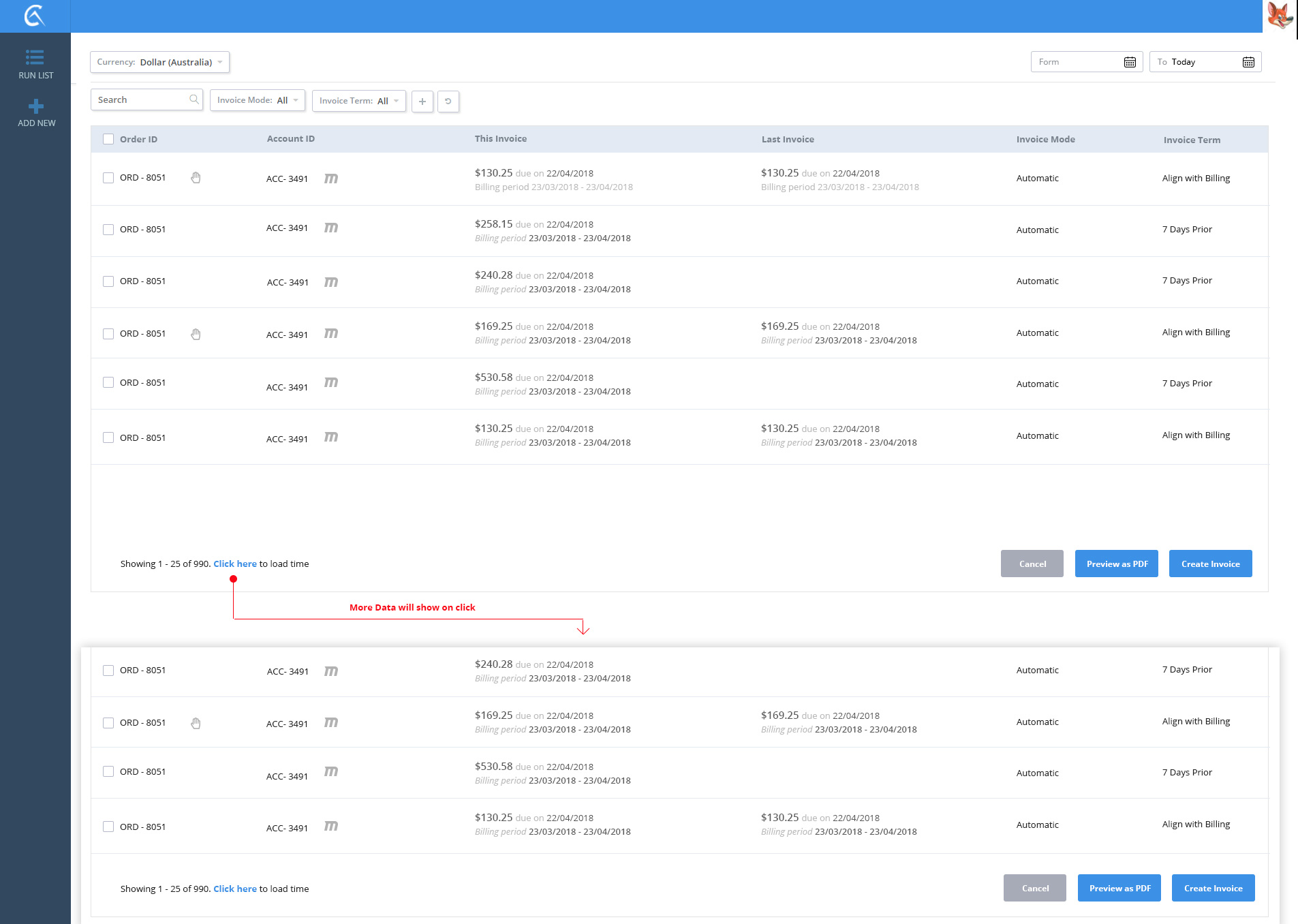Viewport: 1298px width, 924px height.
Task: Click the fox user avatar
Action: [x=1280, y=15]
